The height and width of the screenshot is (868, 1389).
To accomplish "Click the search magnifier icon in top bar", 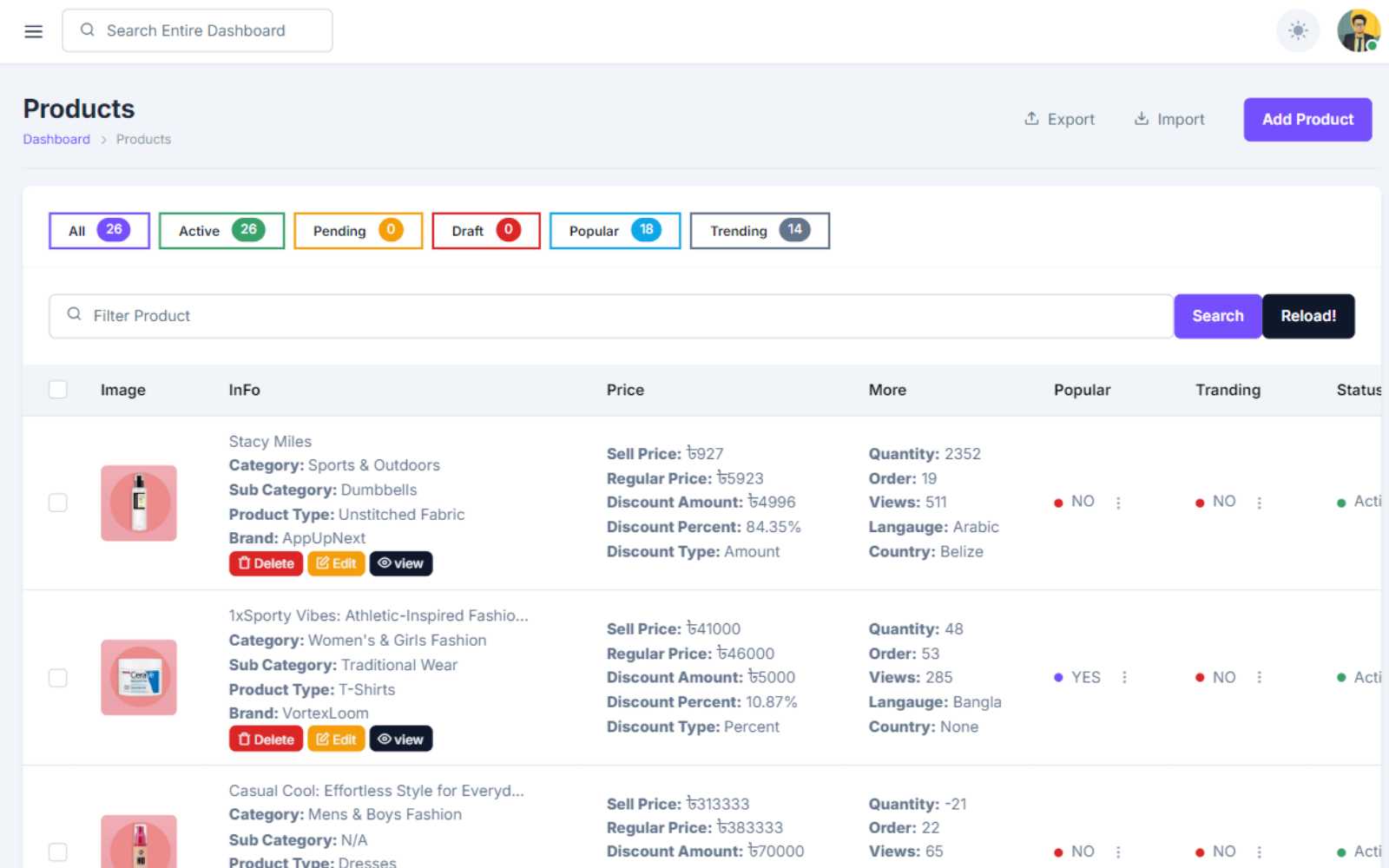I will [88, 30].
